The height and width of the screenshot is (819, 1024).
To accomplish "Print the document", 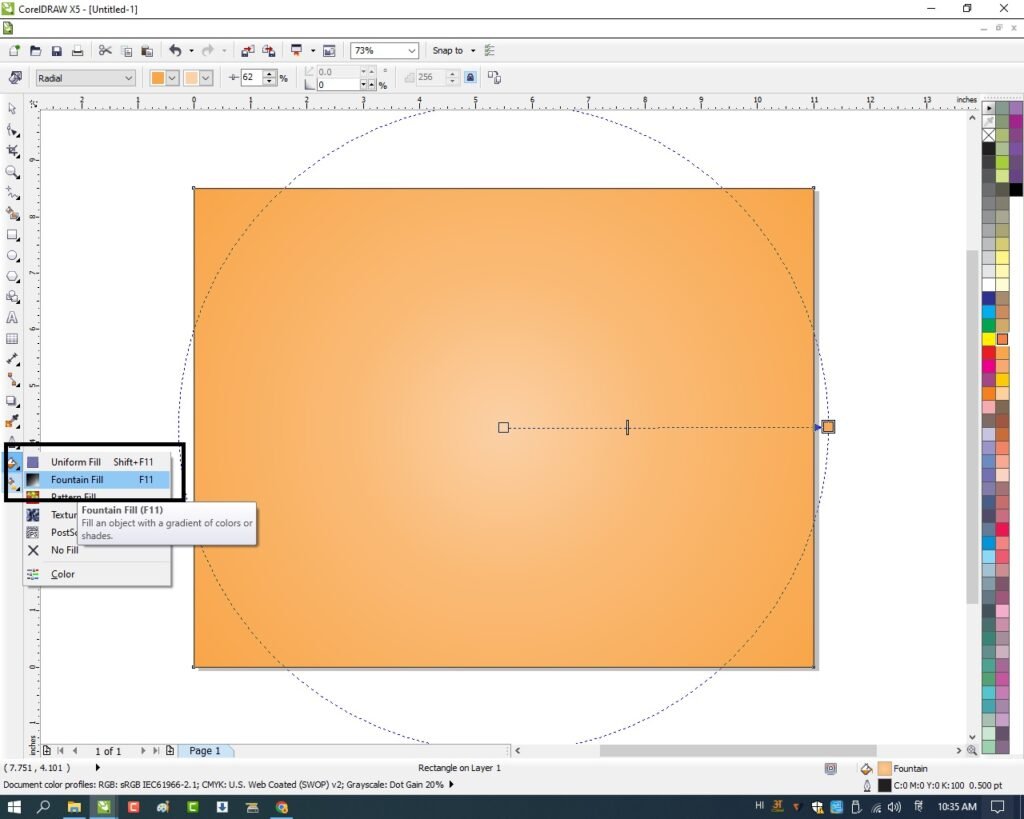I will pyautogui.click(x=77, y=51).
